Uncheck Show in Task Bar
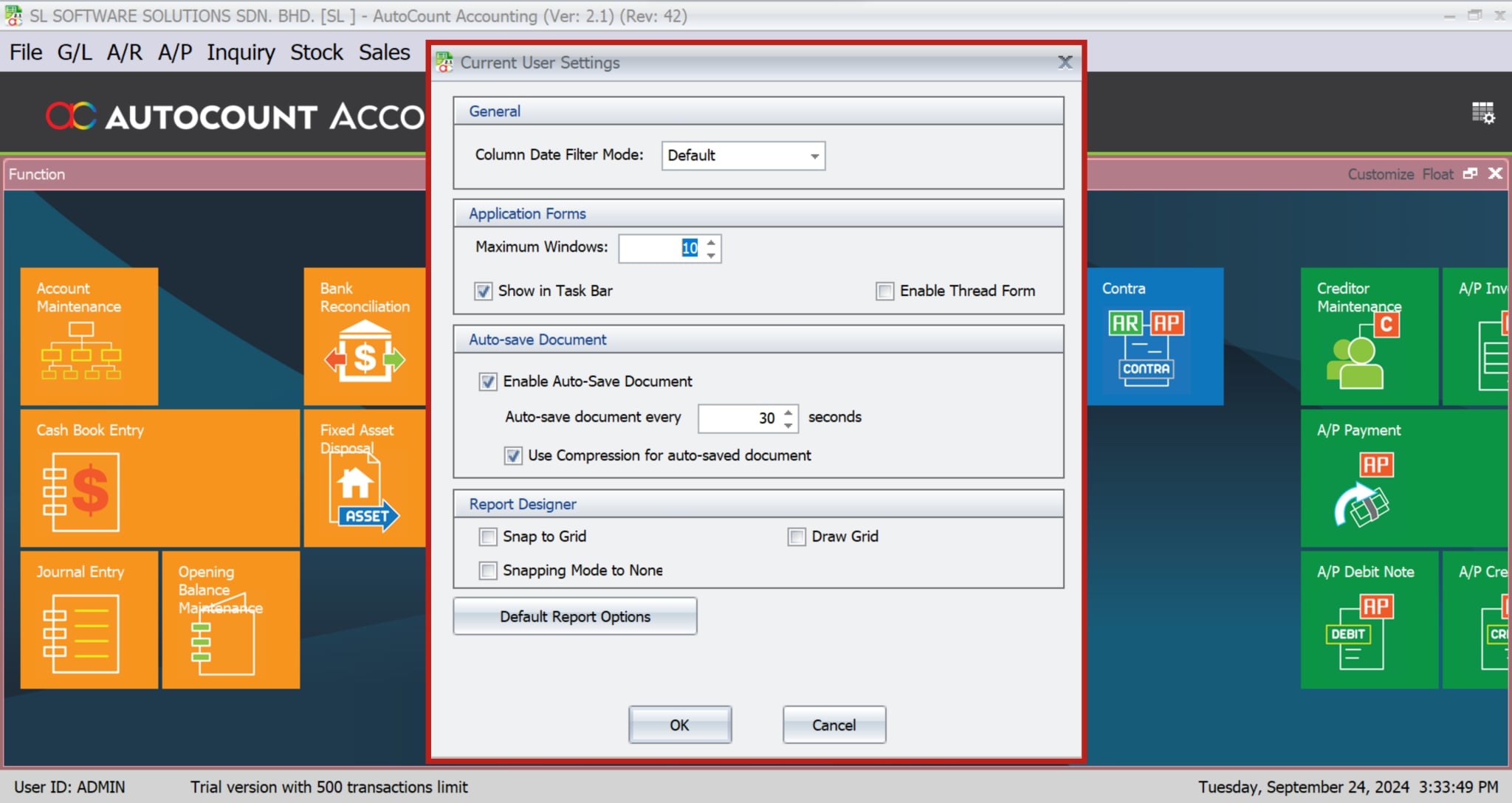This screenshot has height=803, width=1512. click(x=484, y=291)
